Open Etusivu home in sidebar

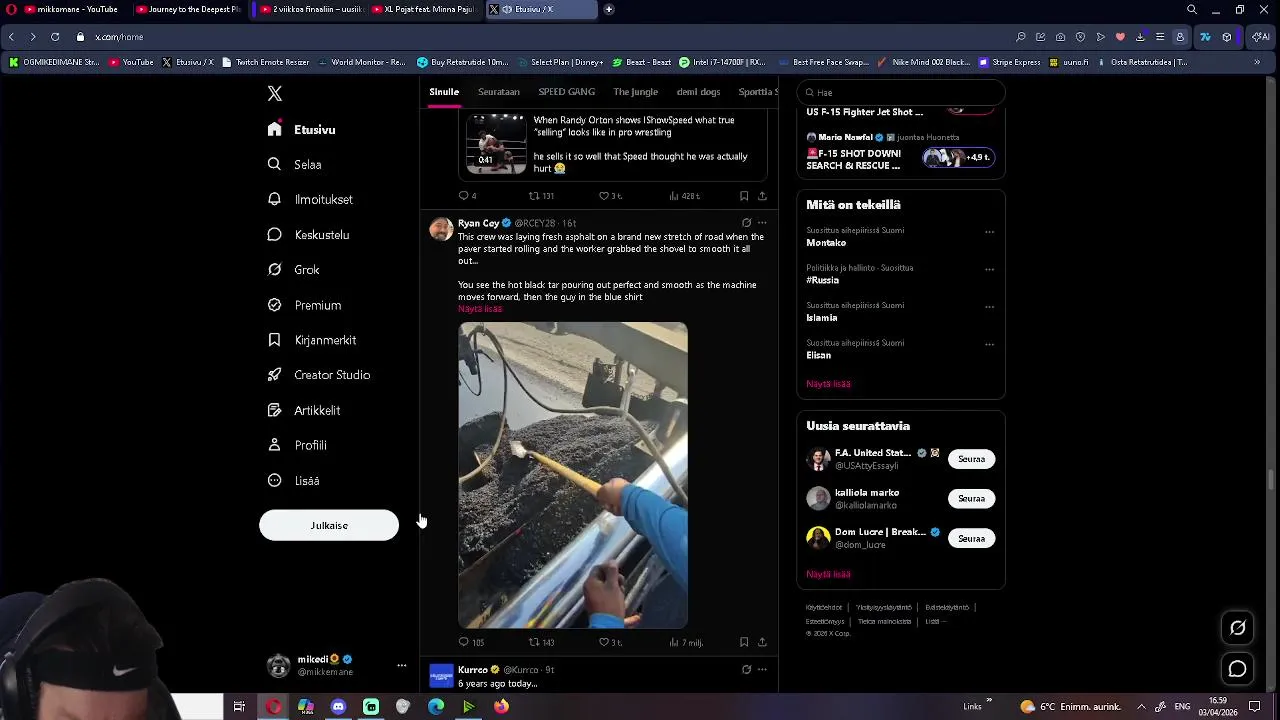(x=302, y=130)
